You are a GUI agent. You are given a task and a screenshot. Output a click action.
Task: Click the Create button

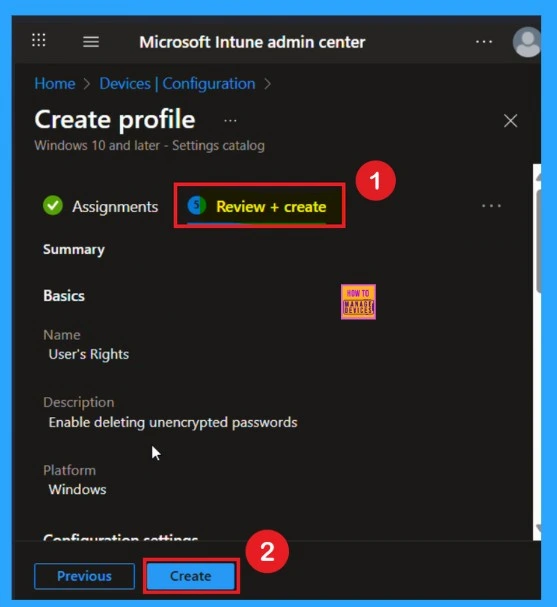tap(191, 576)
